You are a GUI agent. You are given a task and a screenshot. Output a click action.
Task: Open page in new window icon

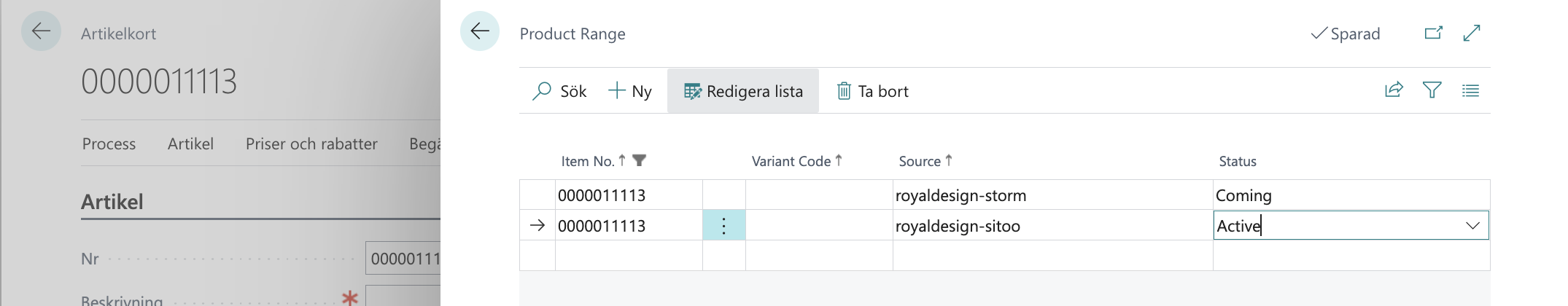[1433, 33]
